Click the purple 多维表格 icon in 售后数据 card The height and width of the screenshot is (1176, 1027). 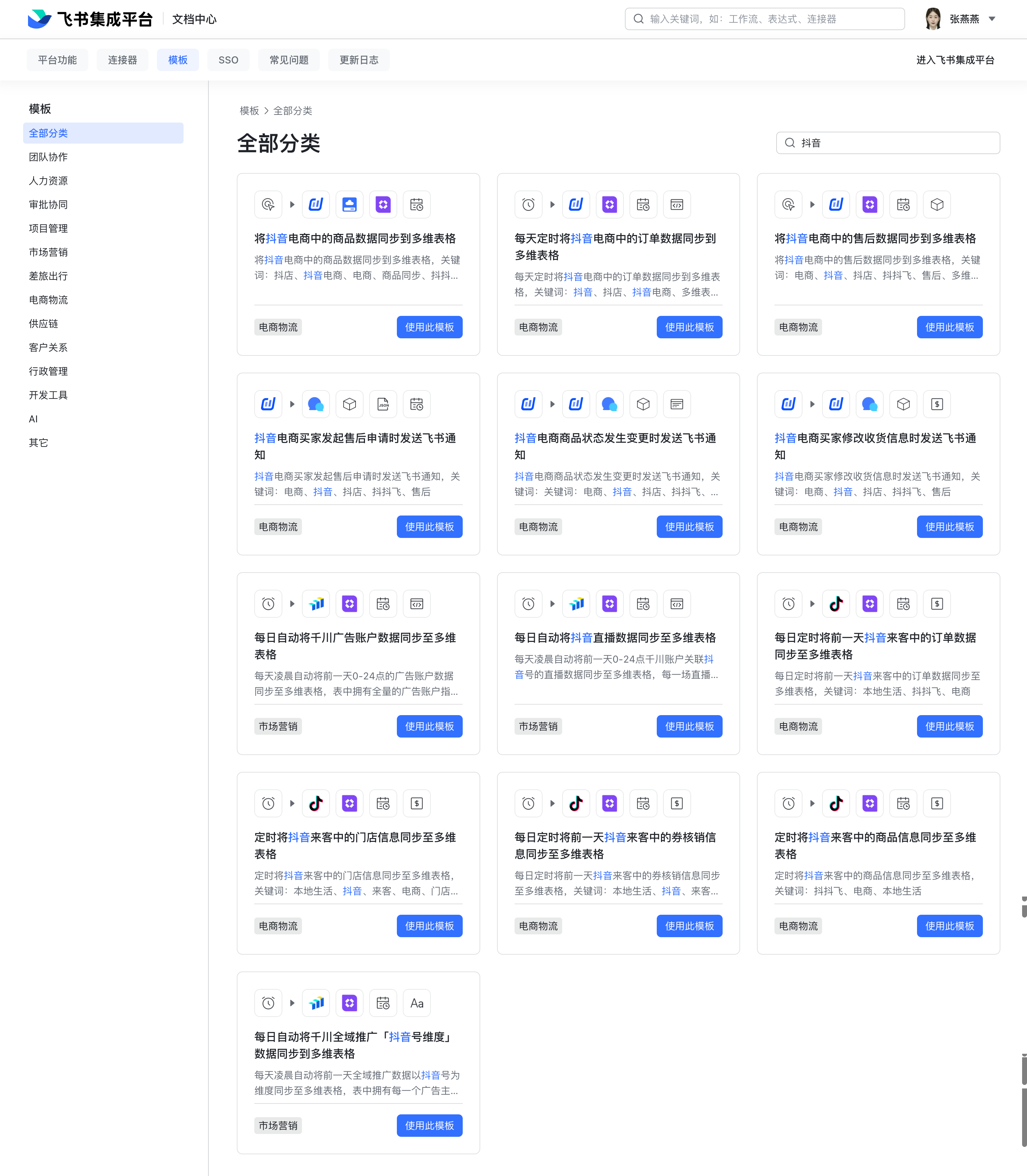[x=869, y=205]
